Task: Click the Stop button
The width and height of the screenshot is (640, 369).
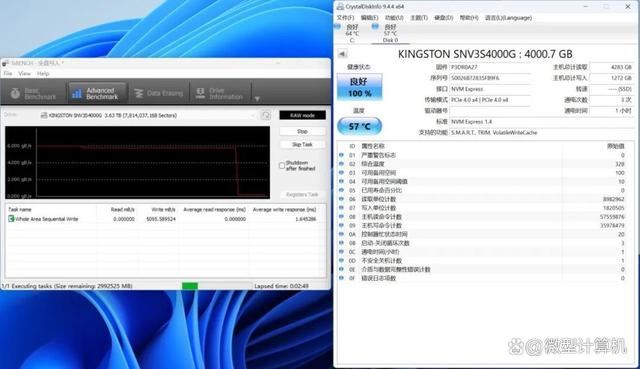Action: click(x=302, y=131)
